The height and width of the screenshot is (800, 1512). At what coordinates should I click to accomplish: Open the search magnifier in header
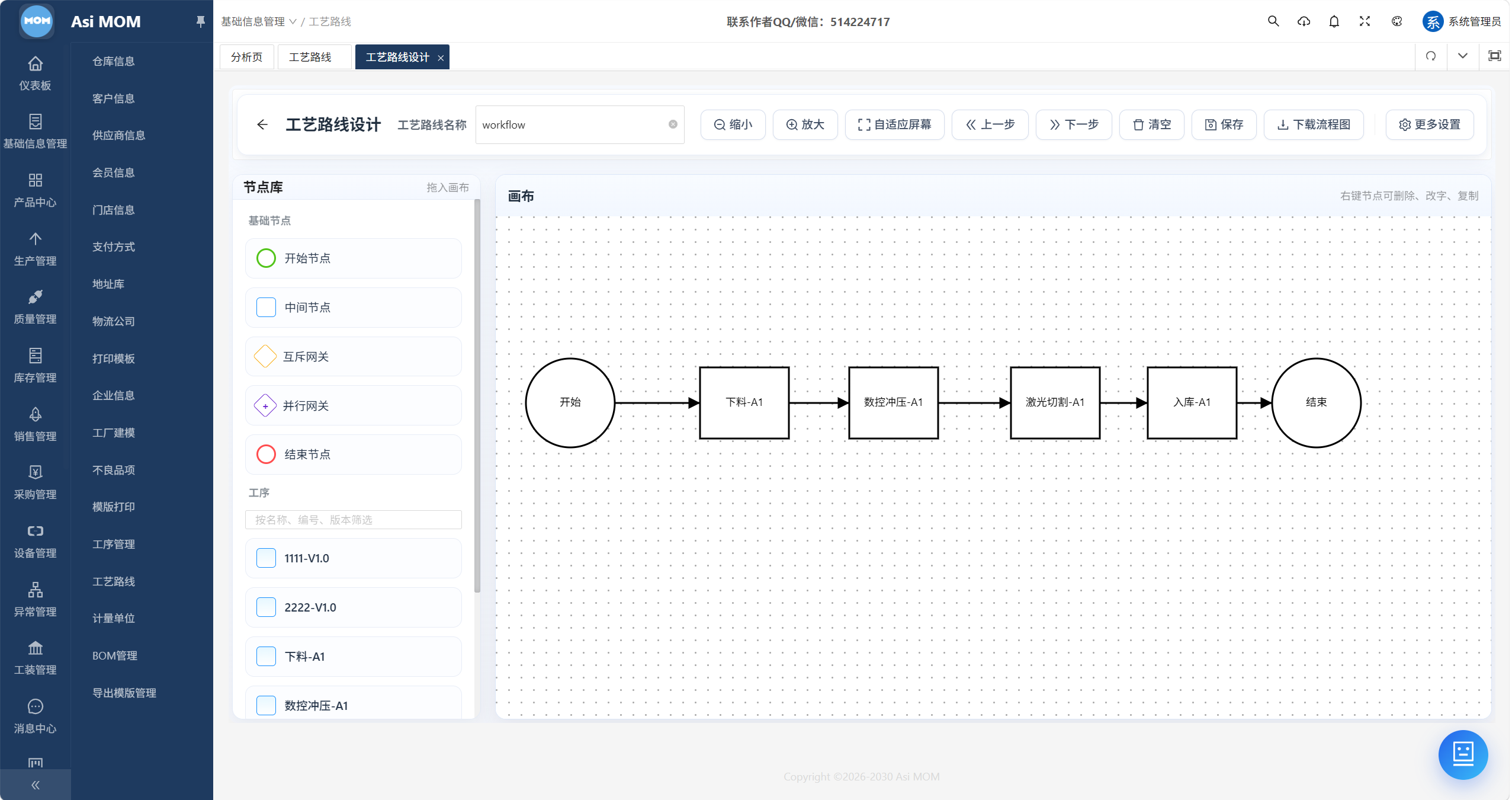pyautogui.click(x=1273, y=21)
